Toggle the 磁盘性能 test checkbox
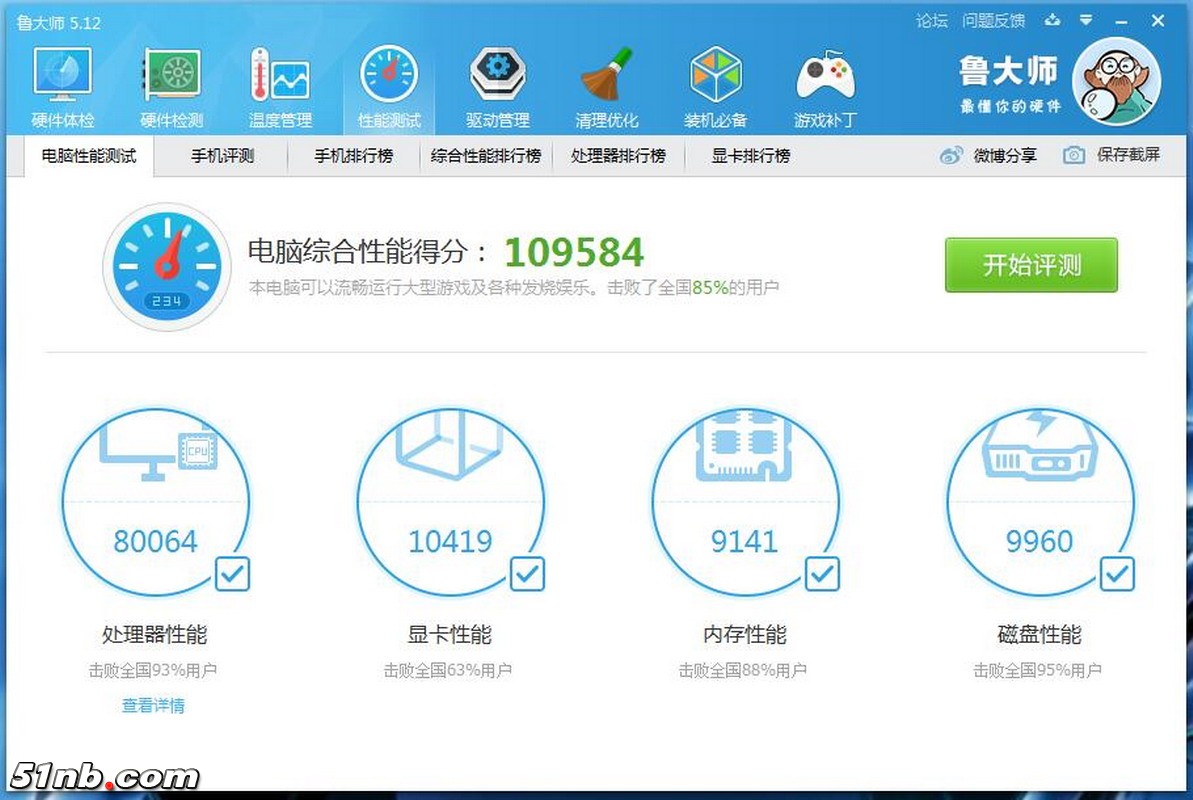Image resolution: width=1193 pixels, height=800 pixels. pyautogui.click(x=1117, y=574)
